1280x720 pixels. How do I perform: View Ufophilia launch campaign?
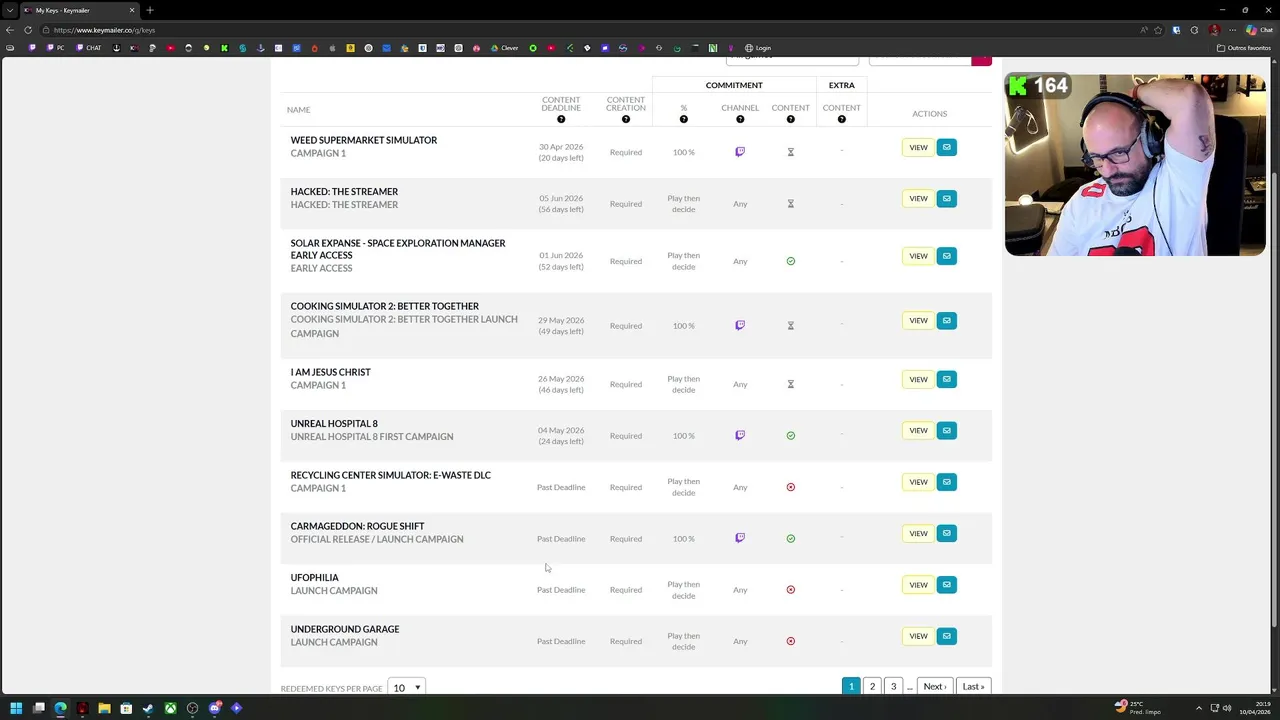(x=918, y=585)
